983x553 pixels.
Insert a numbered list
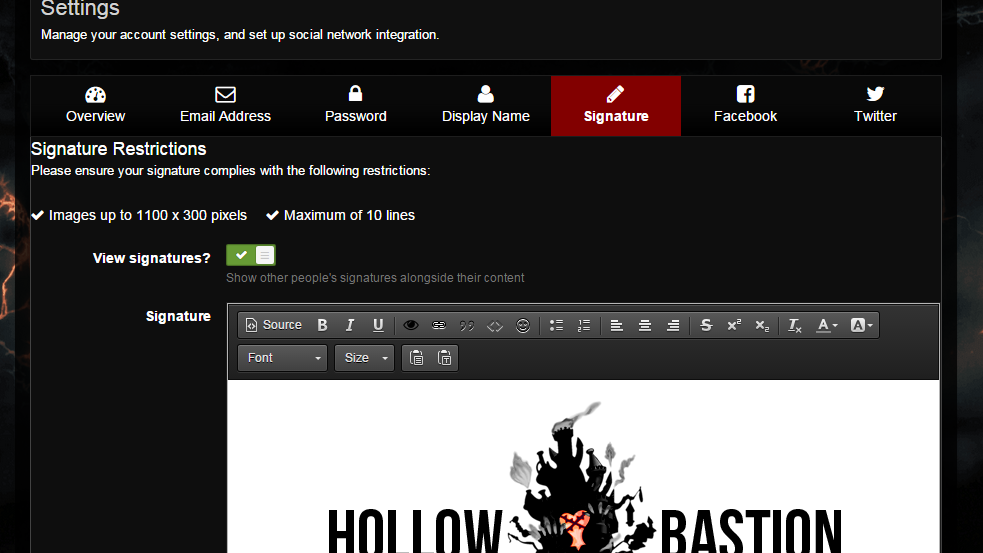click(x=584, y=325)
